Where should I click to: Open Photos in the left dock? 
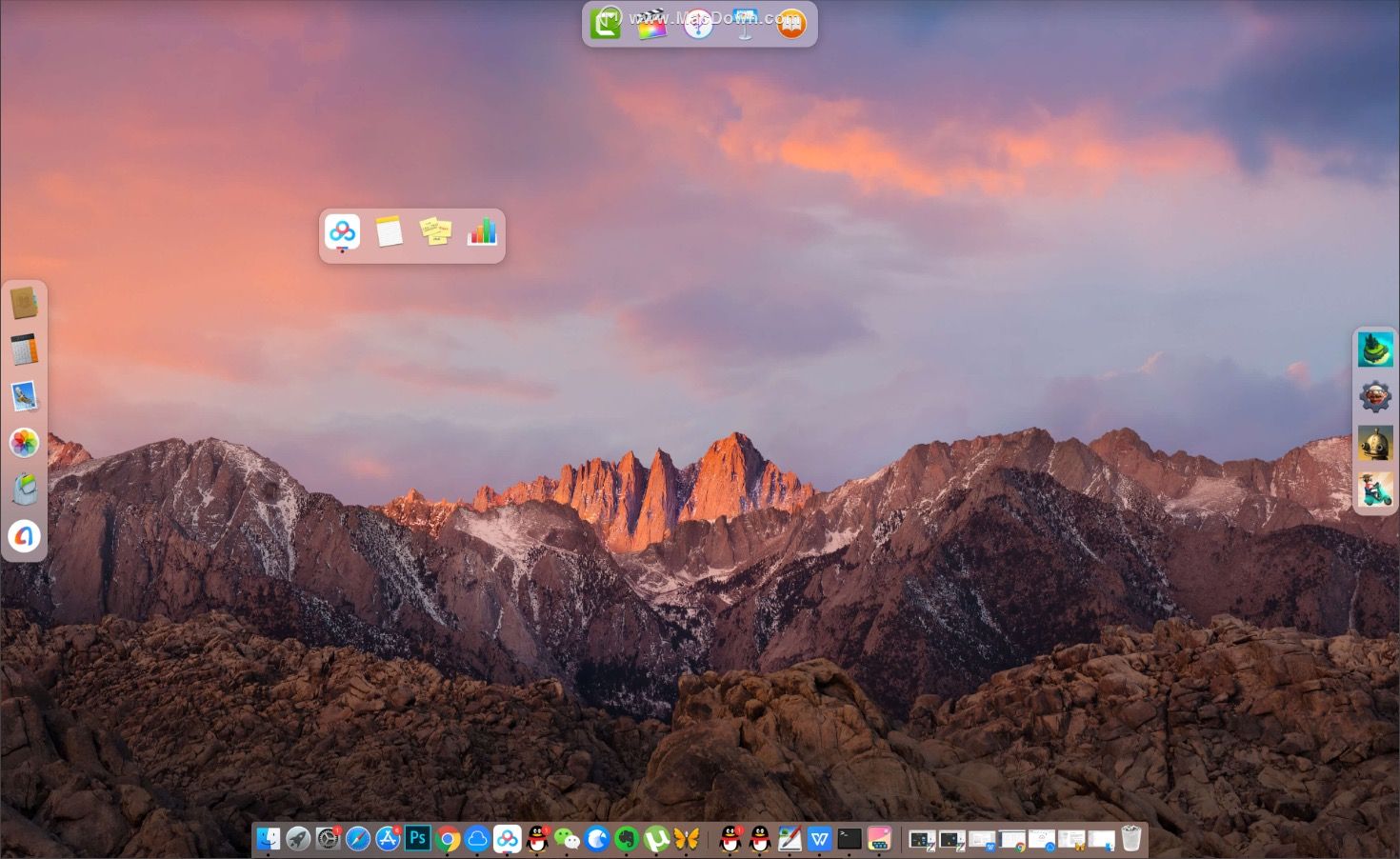click(x=25, y=443)
